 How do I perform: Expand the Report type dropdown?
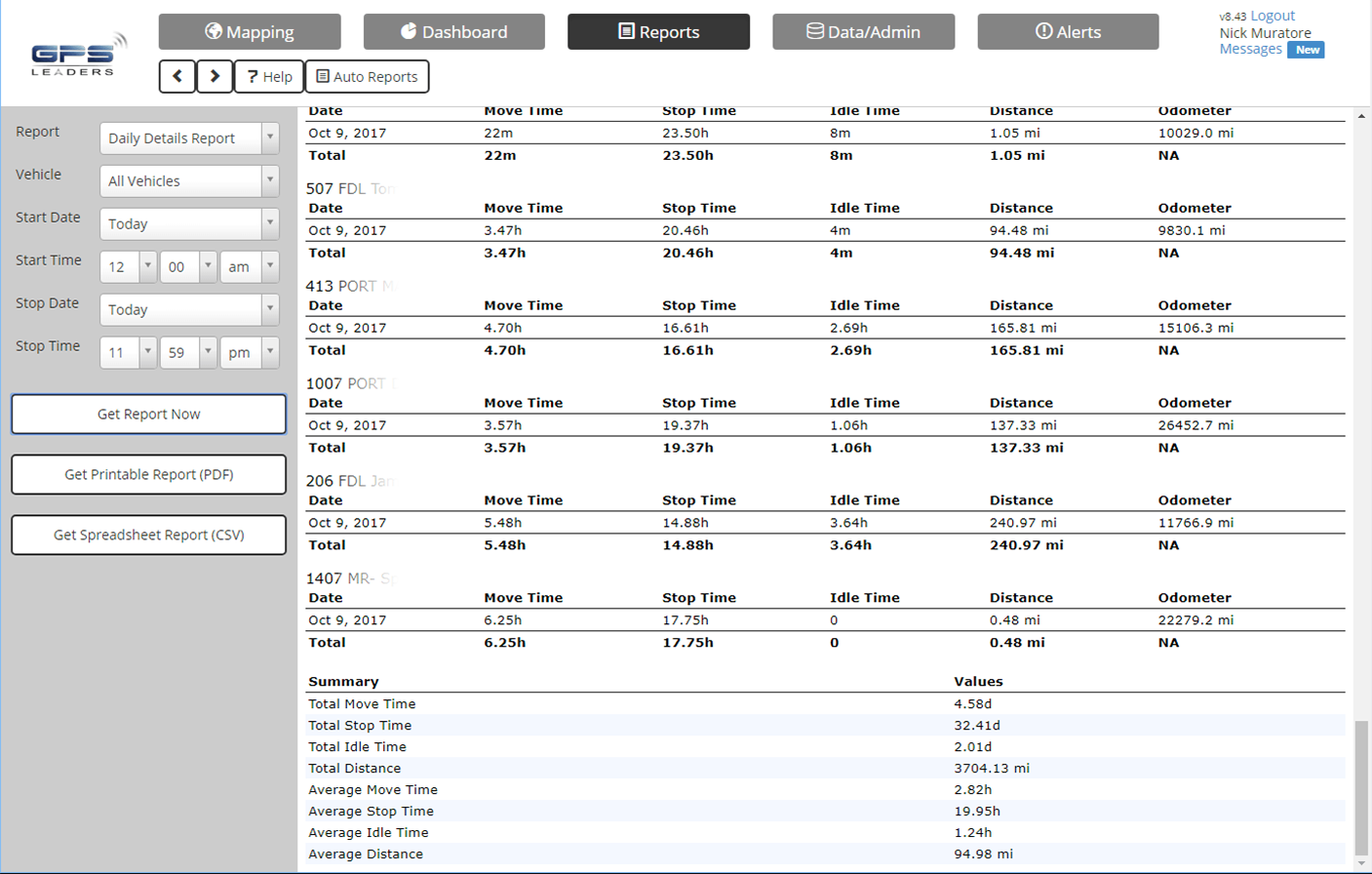[x=189, y=138]
